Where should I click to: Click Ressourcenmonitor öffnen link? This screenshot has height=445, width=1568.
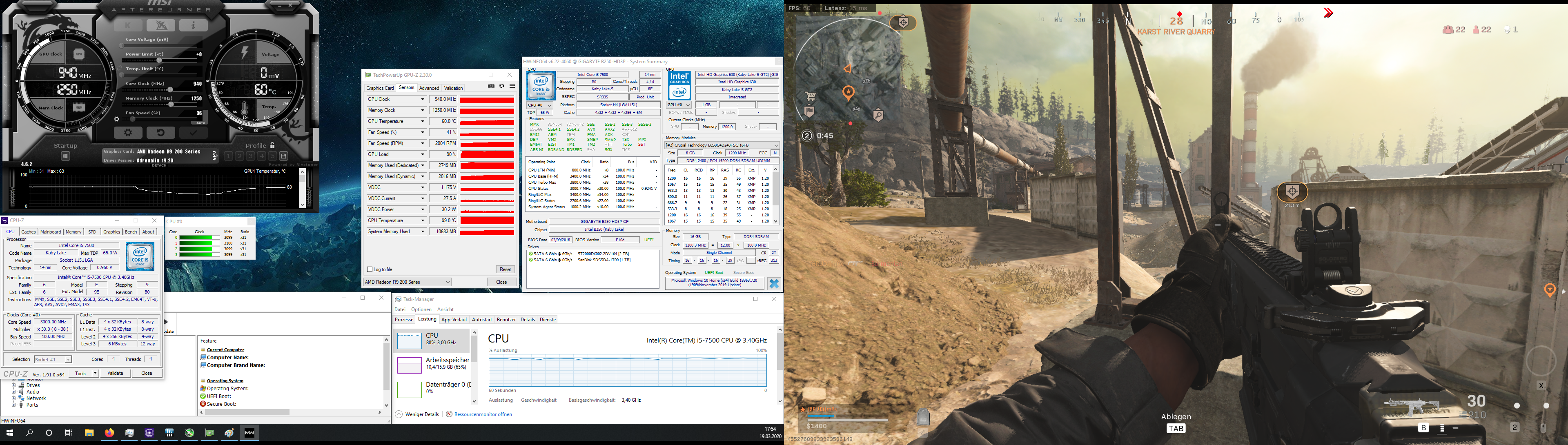click(x=483, y=414)
